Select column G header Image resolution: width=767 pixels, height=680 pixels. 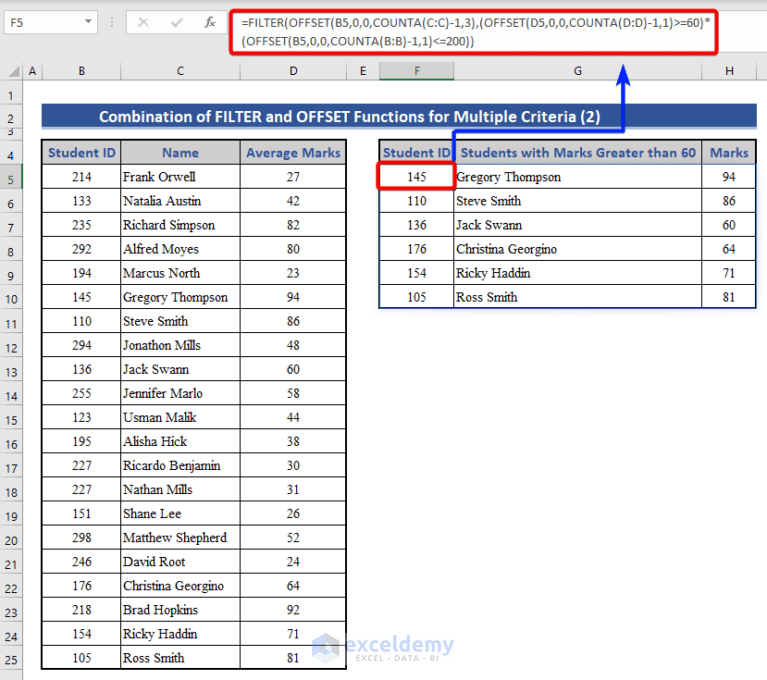(578, 71)
